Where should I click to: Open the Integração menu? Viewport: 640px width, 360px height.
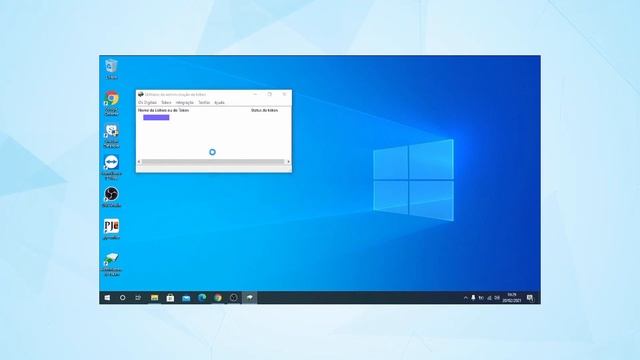point(184,102)
